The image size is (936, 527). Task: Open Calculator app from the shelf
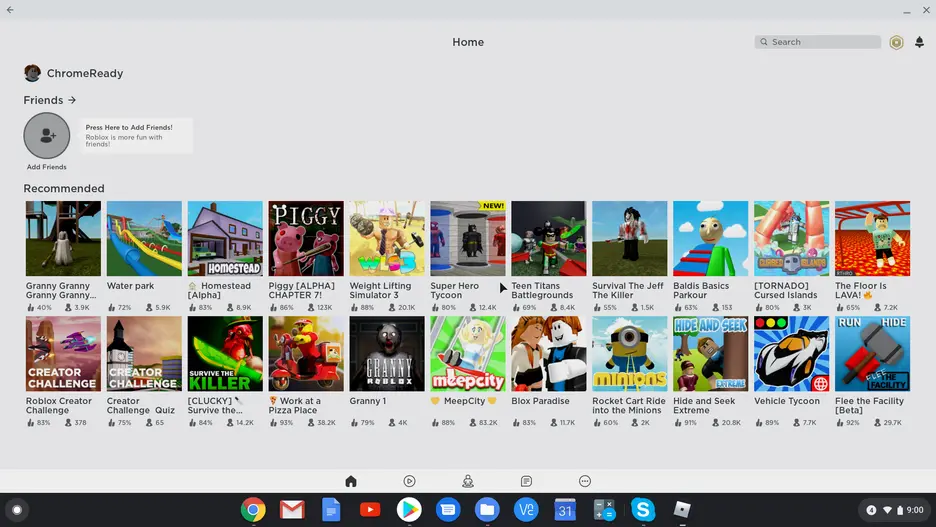[x=604, y=510]
